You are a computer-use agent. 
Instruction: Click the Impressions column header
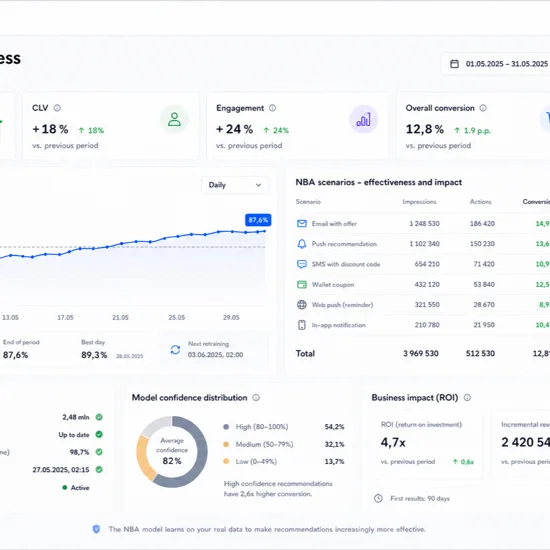(419, 202)
